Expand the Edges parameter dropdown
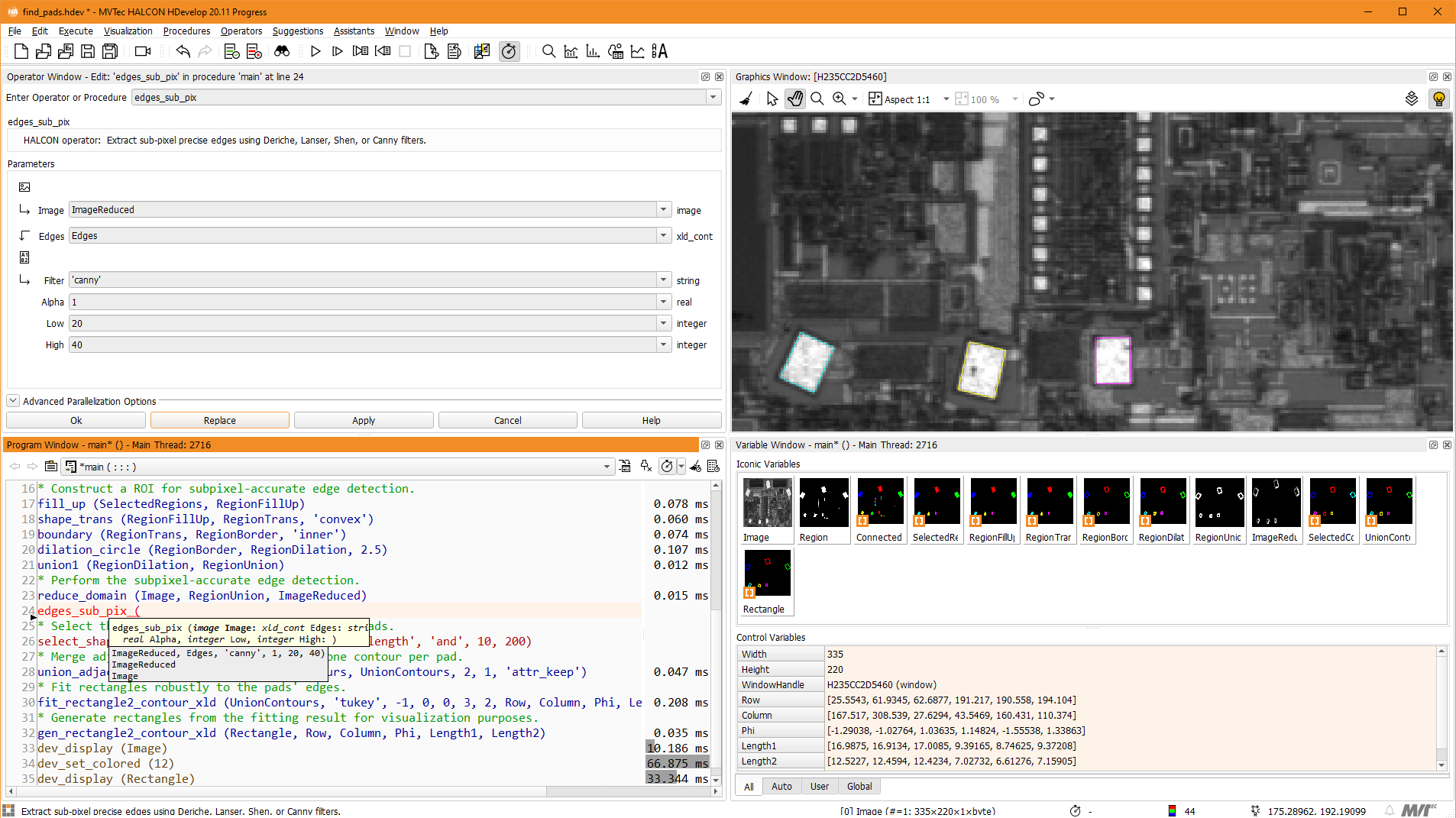The height and width of the screenshot is (818, 1456). point(663,235)
